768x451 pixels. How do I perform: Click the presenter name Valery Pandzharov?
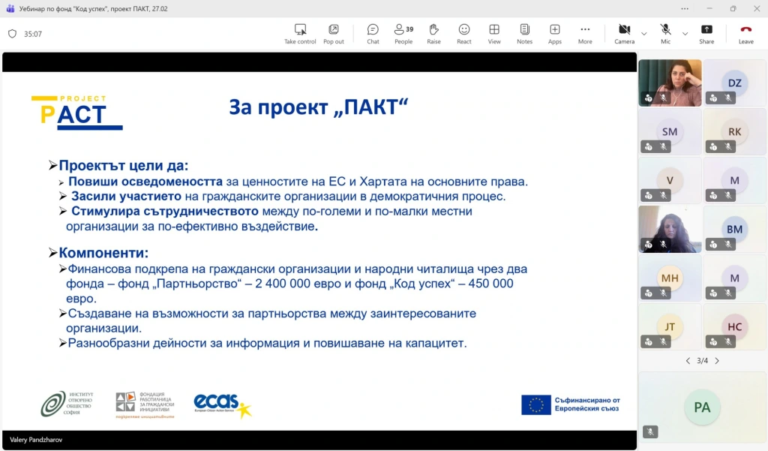(x=36, y=440)
